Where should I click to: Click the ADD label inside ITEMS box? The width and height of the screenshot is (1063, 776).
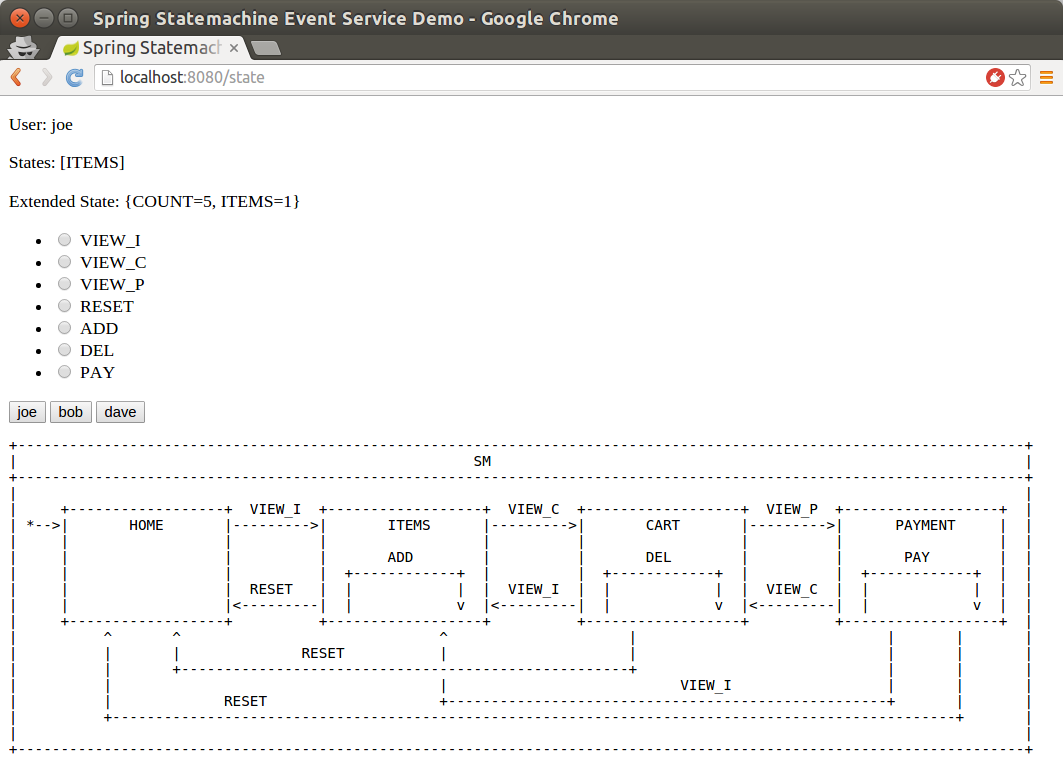click(400, 557)
